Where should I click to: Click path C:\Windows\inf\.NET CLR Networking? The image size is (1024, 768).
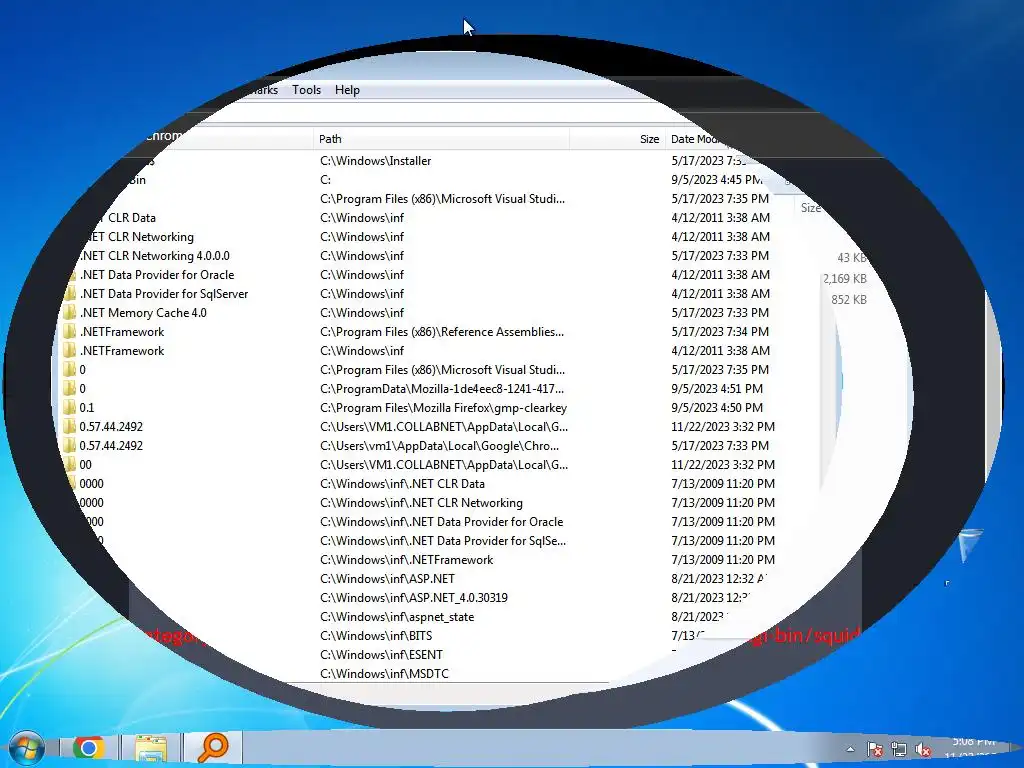pyautogui.click(x=421, y=502)
